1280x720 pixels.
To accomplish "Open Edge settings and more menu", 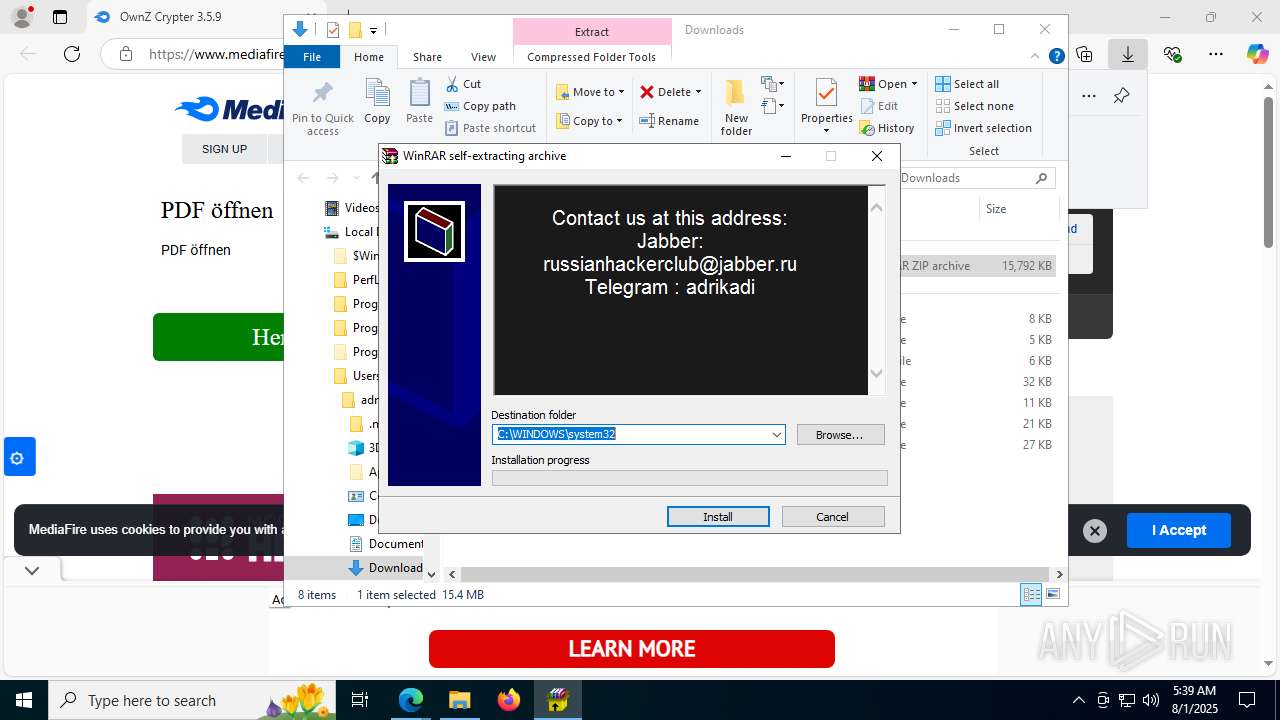I will point(1216,54).
